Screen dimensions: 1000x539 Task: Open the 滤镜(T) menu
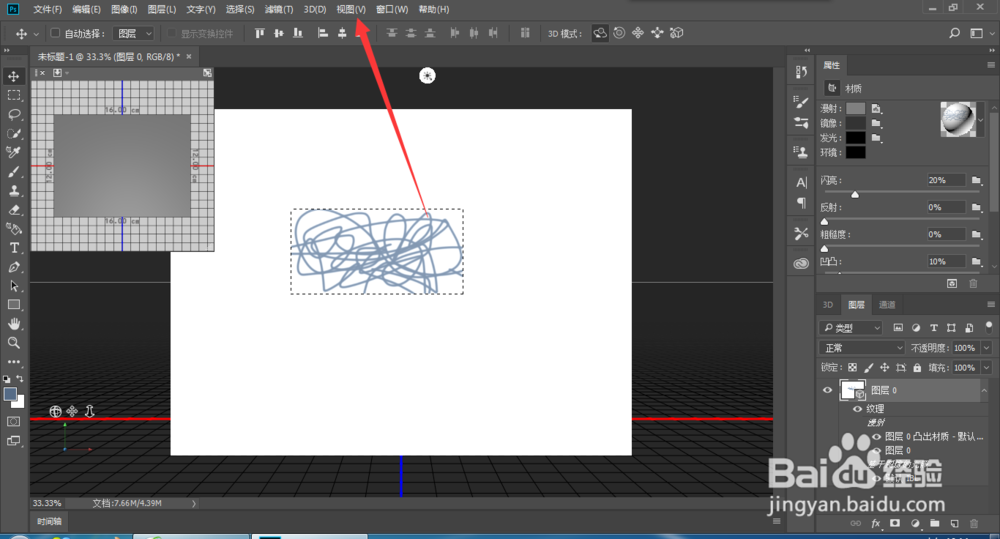[279, 9]
